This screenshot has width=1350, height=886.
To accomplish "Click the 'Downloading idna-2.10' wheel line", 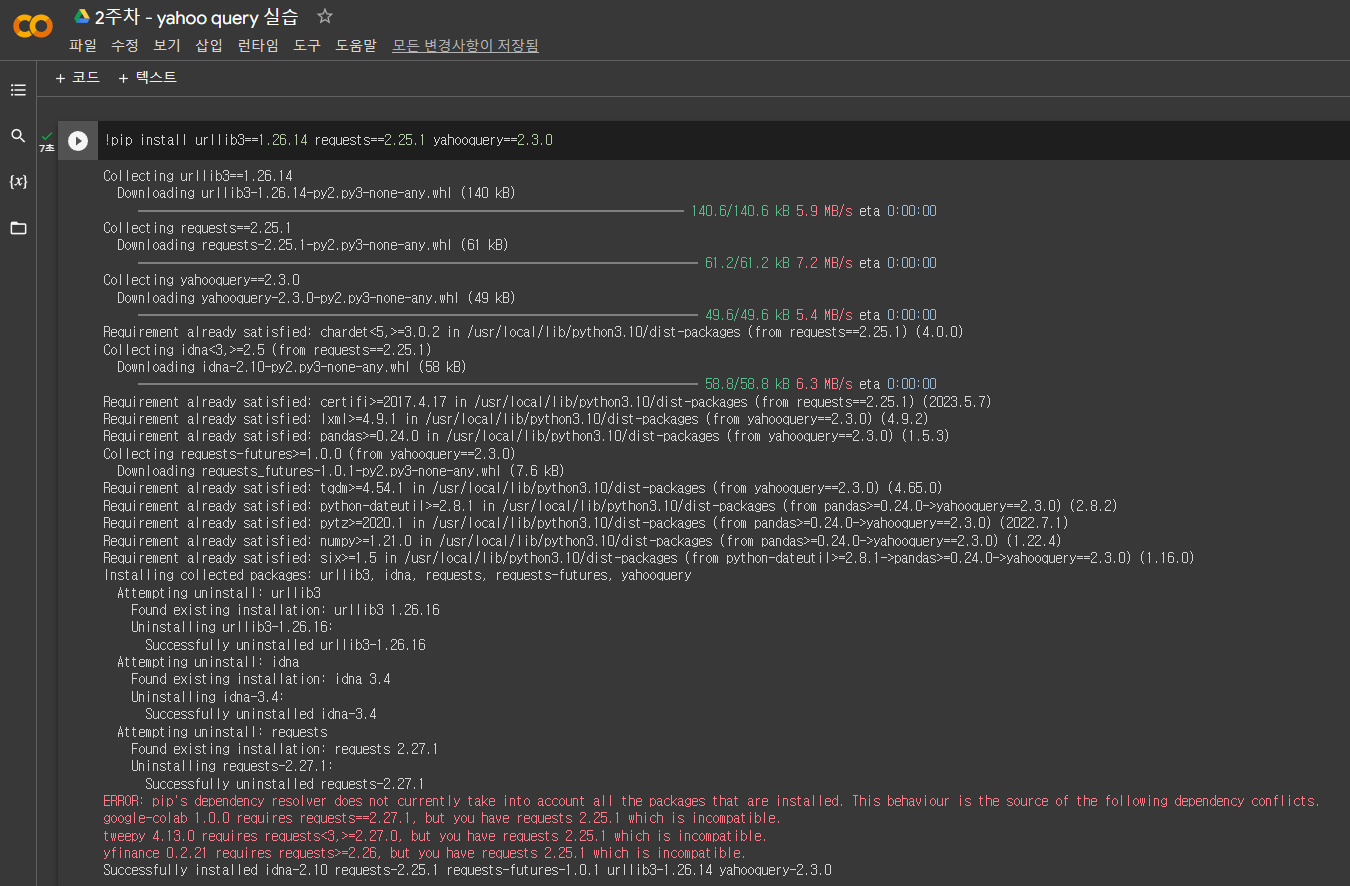I will 291,367.
